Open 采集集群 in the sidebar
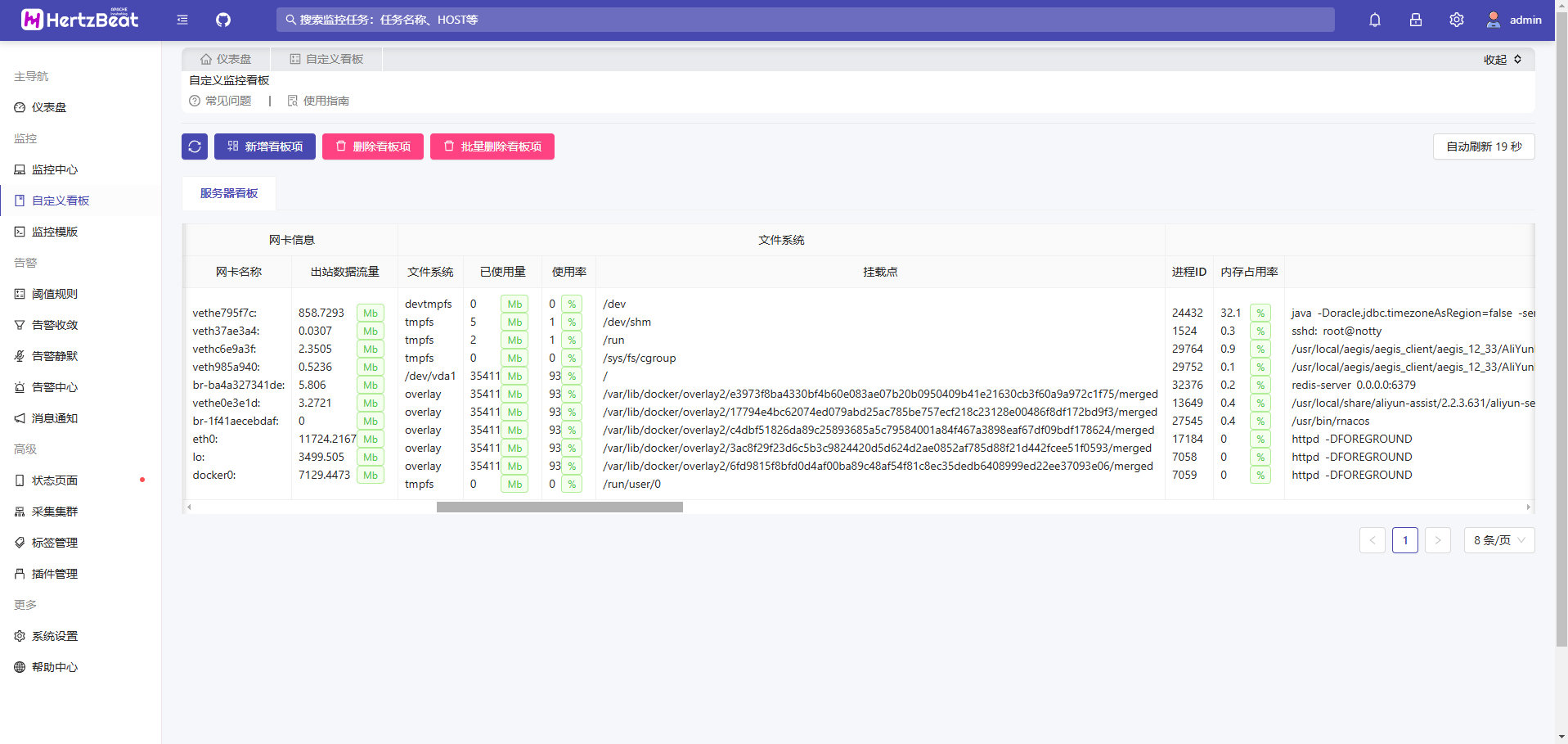The image size is (1568, 744). [80, 512]
